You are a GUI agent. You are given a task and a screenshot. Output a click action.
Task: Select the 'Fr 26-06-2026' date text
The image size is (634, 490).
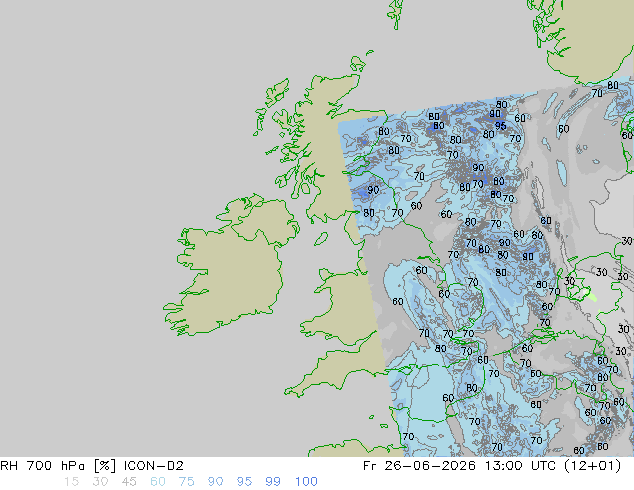tap(419, 466)
